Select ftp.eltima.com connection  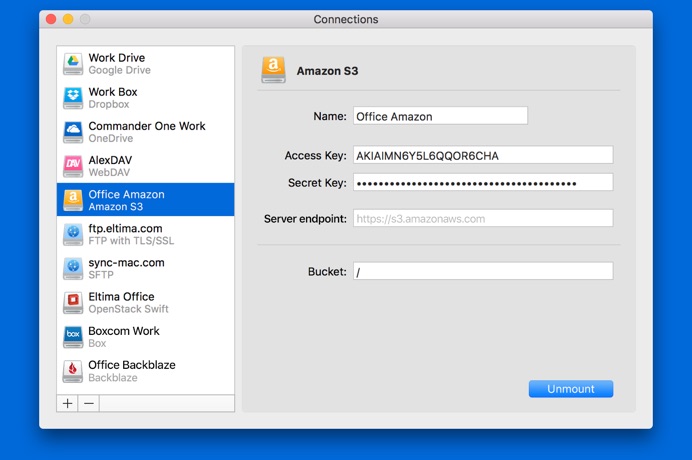pyautogui.click(x=125, y=228)
